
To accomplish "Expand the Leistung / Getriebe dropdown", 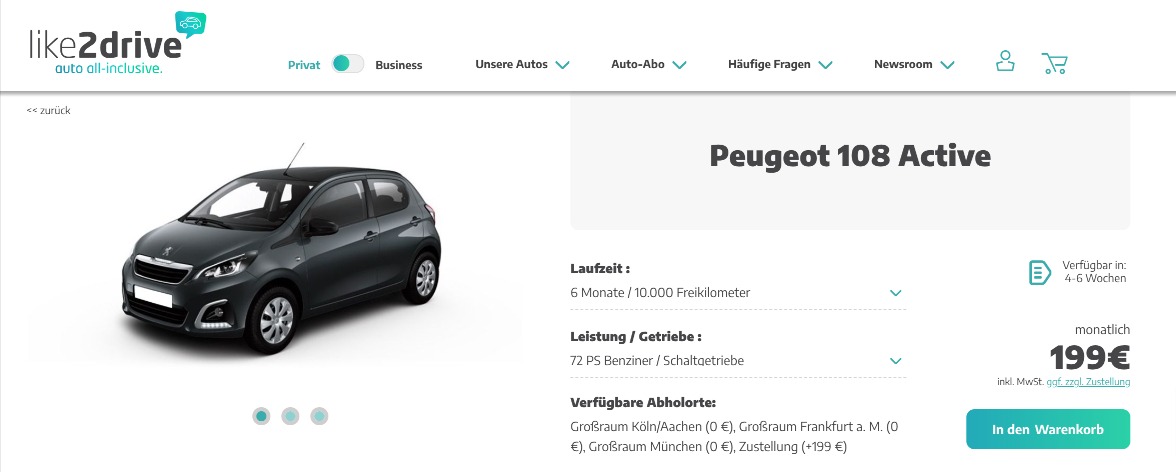I will pos(738,360).
